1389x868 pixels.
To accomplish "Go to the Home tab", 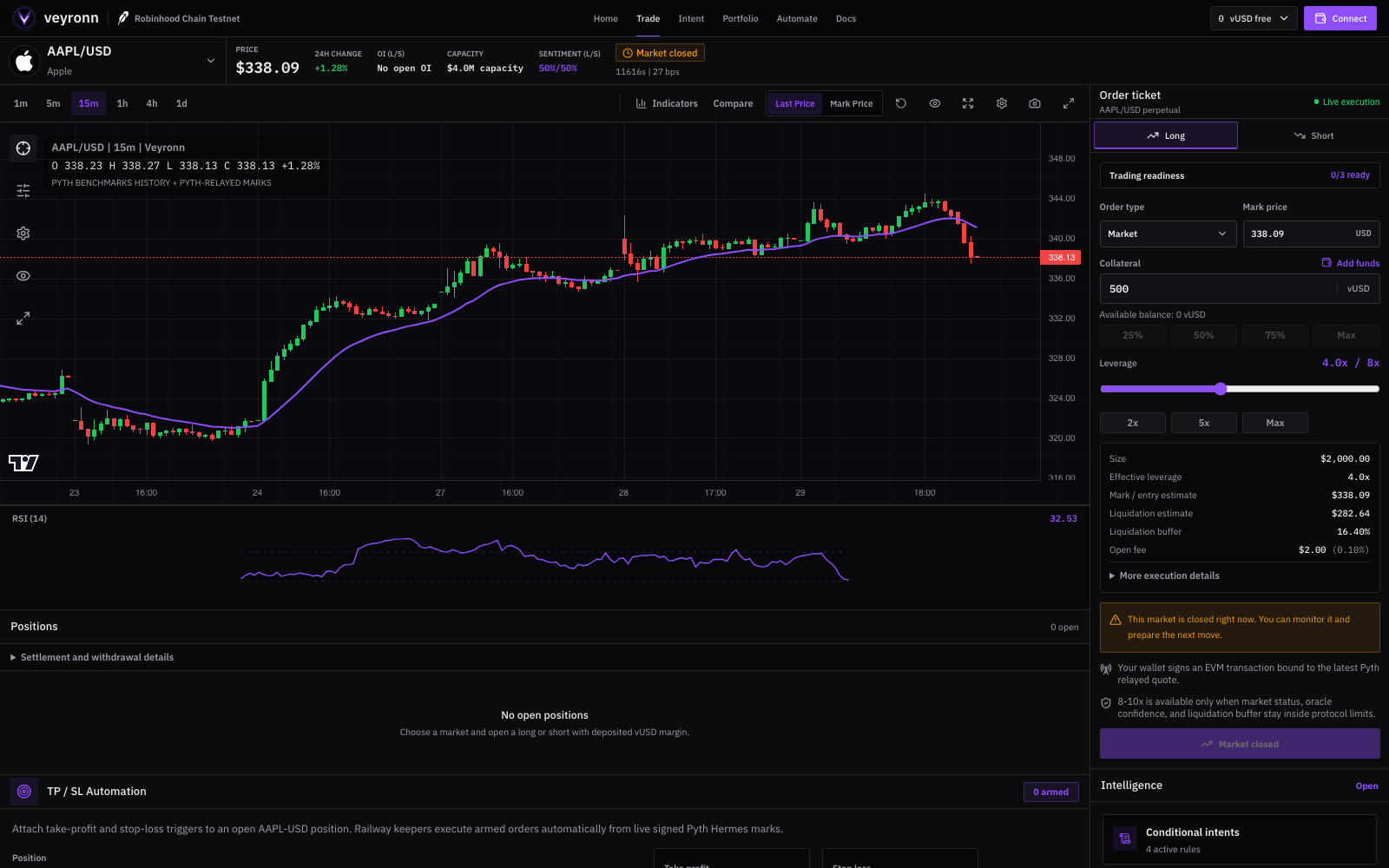I will click(606, 18).
